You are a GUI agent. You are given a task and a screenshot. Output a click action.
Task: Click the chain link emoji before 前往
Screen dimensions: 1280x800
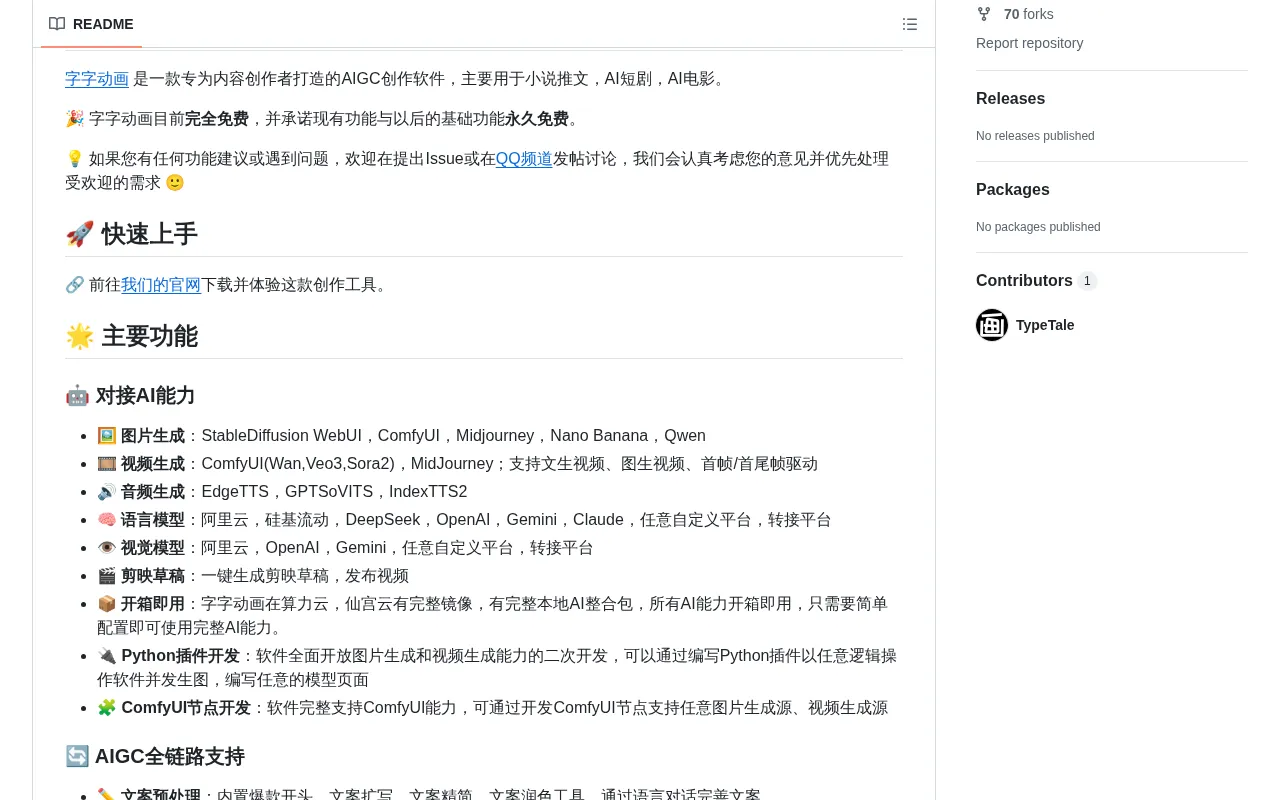[74, 285]
